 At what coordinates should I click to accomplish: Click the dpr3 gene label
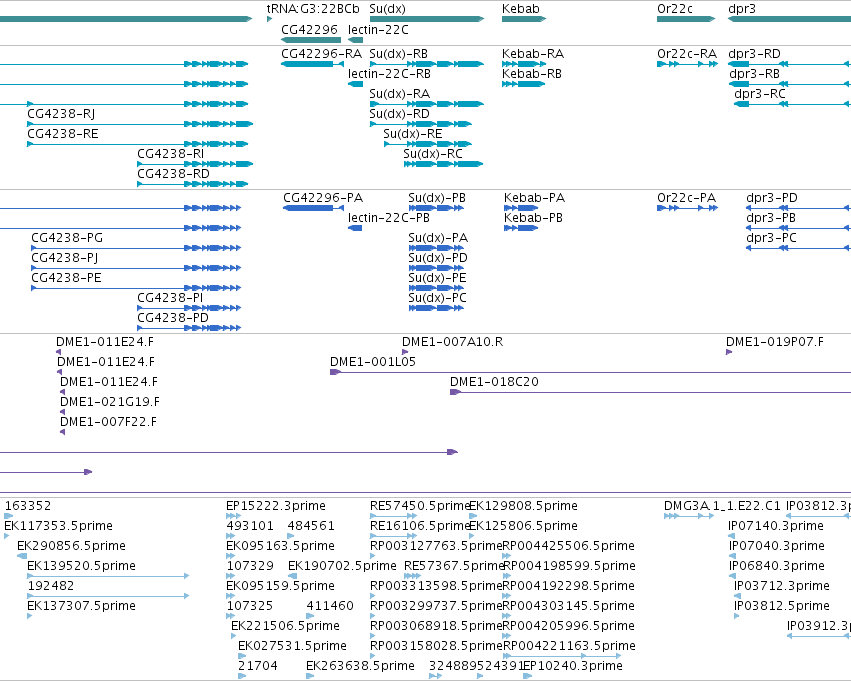pos(742,9)
